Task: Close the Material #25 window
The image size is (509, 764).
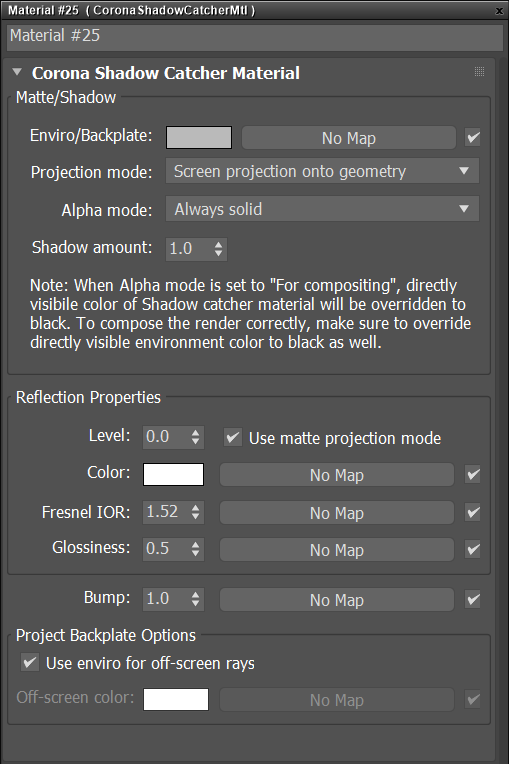Action: (x=499, y=10)
